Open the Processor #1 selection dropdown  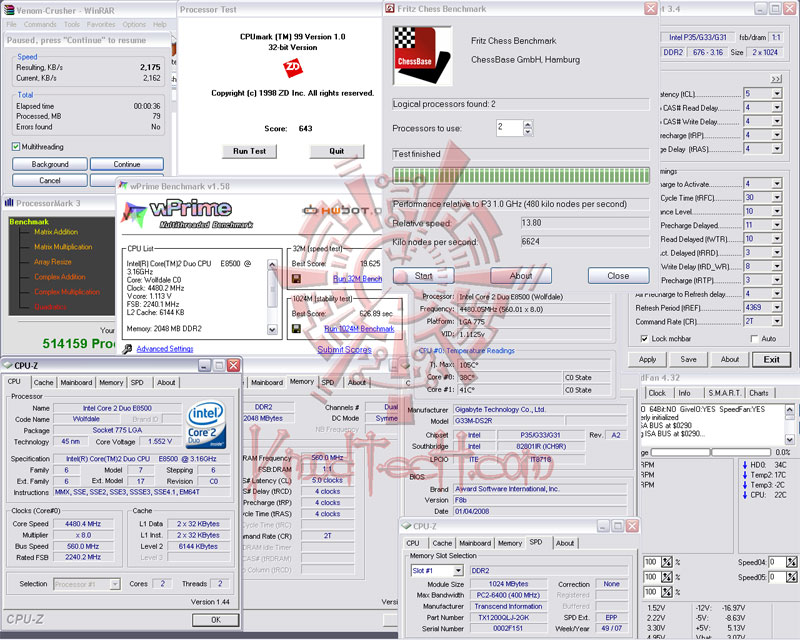(115, 584)
